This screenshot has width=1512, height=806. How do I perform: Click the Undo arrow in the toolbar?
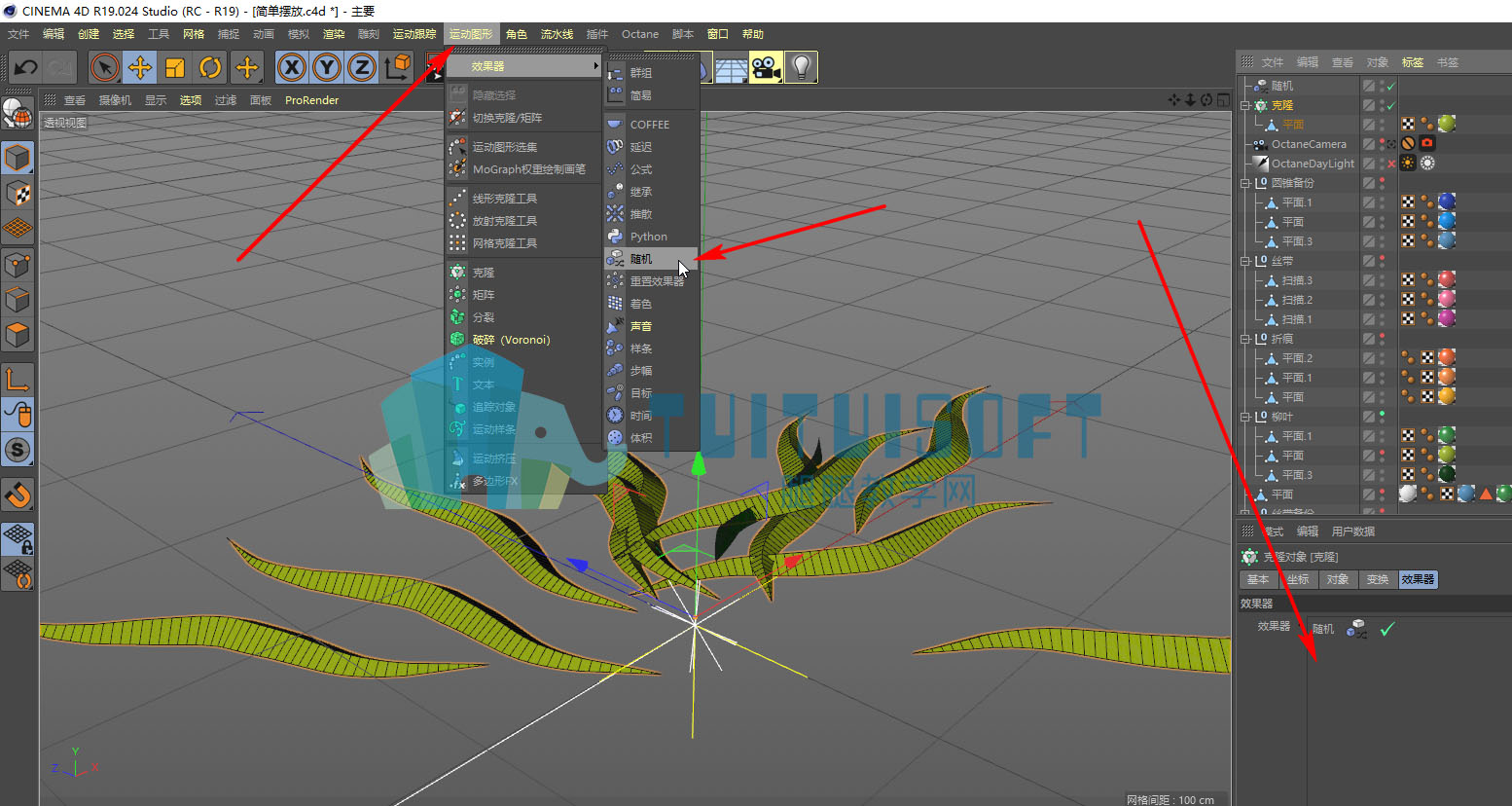click(26, 67)
